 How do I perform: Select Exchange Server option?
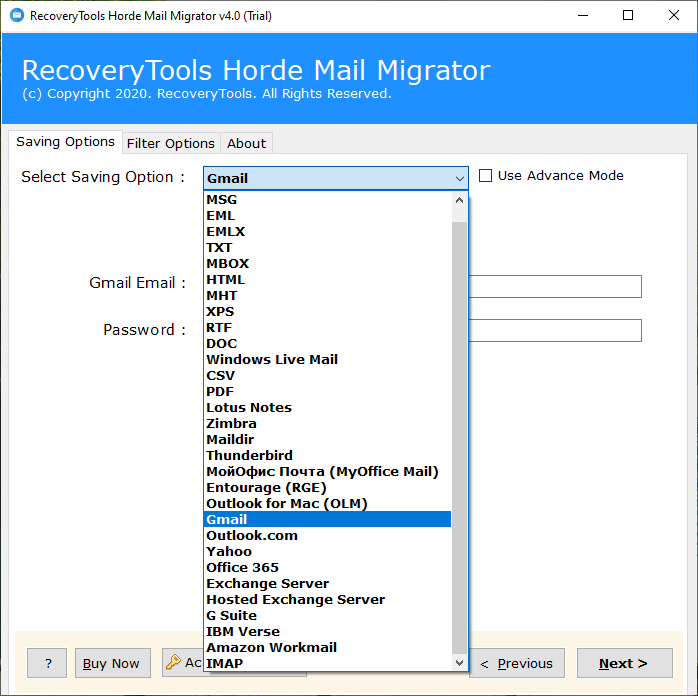click(328, 584)
